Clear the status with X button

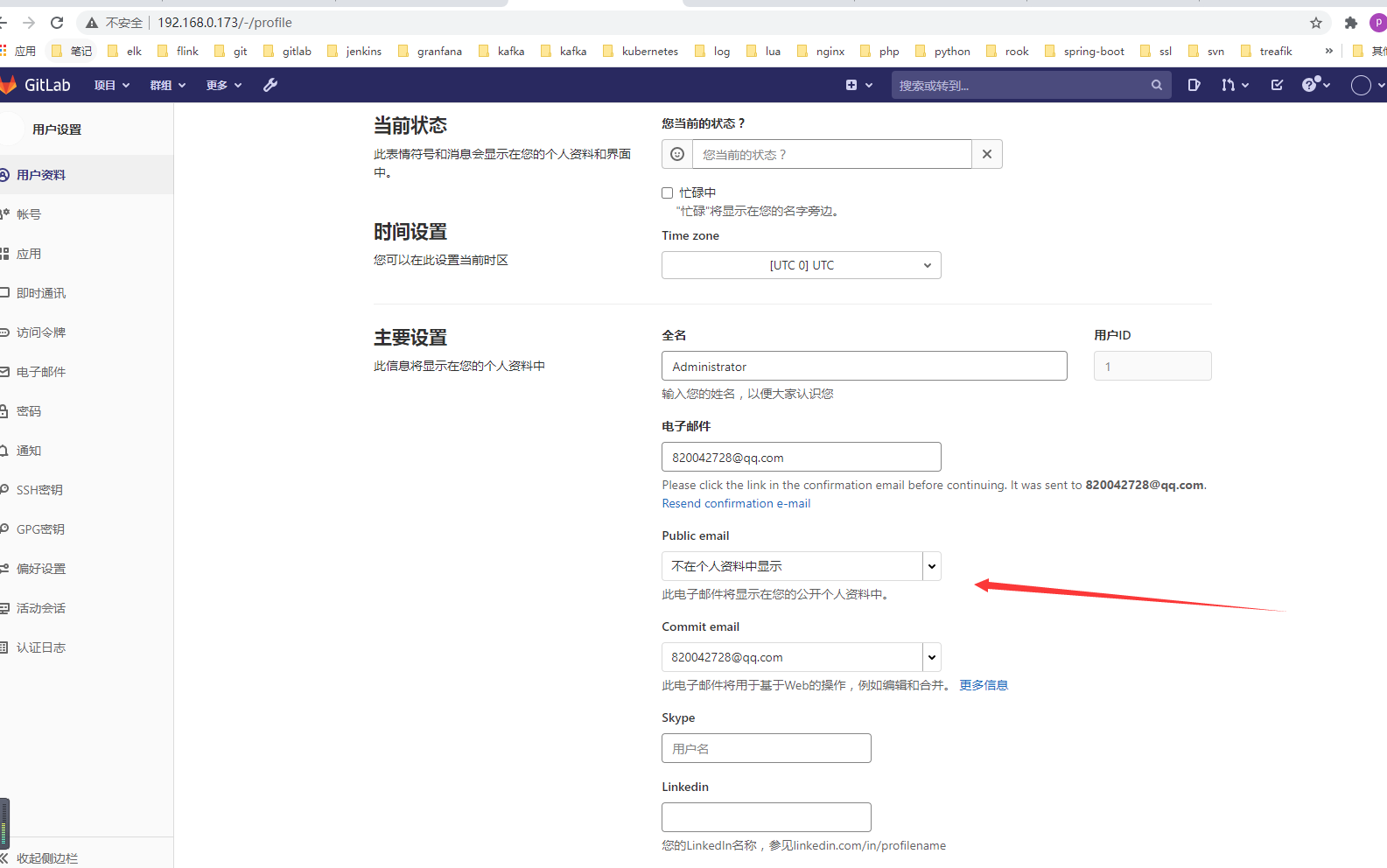[x=987, y=154]
